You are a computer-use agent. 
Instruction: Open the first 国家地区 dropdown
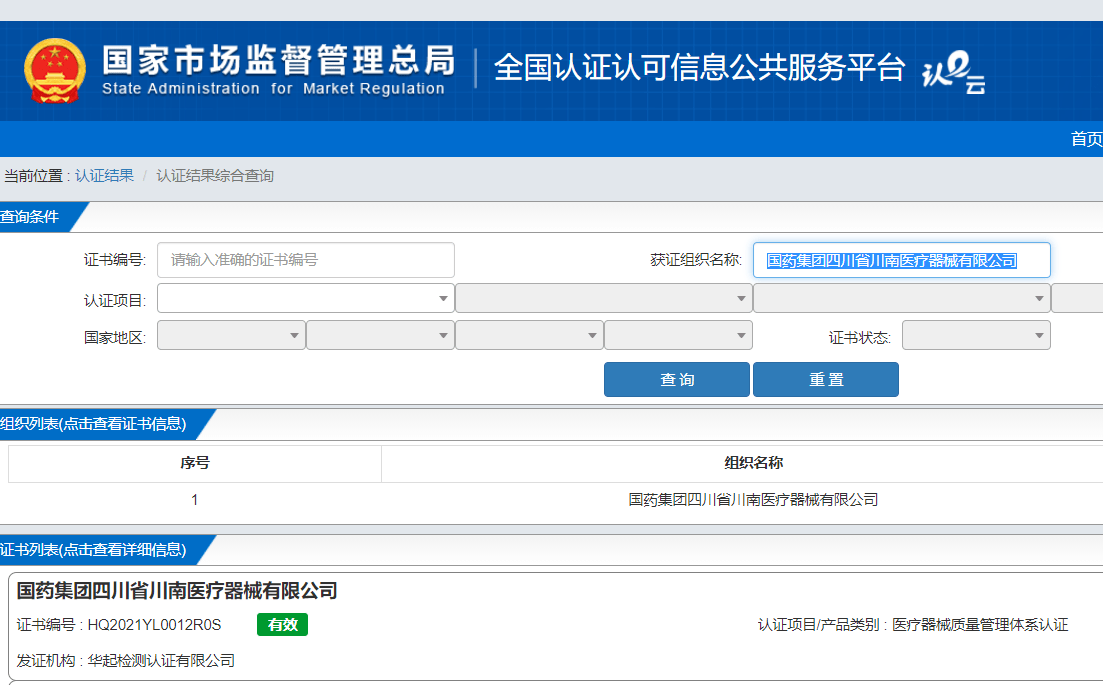231,335
